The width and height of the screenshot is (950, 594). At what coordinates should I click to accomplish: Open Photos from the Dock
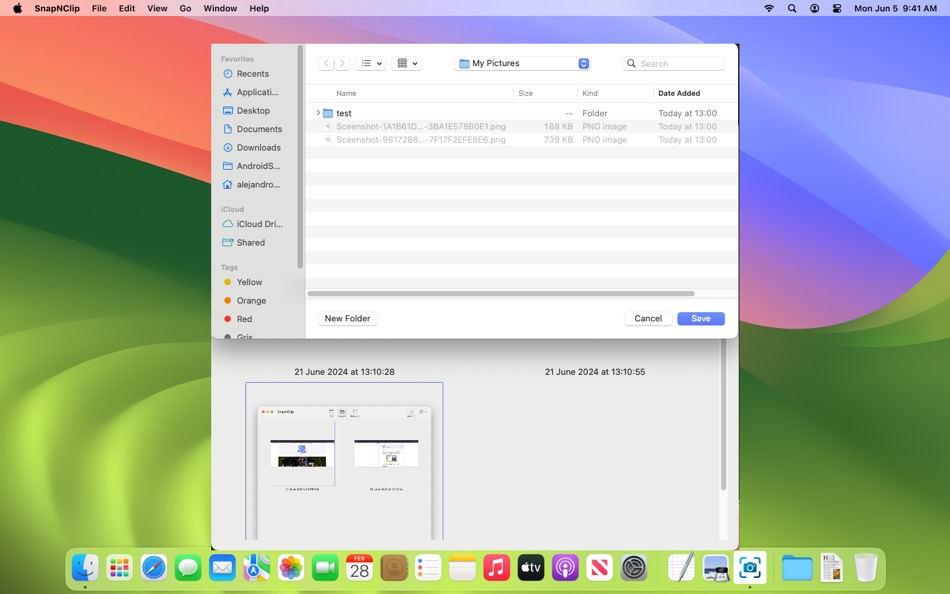291,568
